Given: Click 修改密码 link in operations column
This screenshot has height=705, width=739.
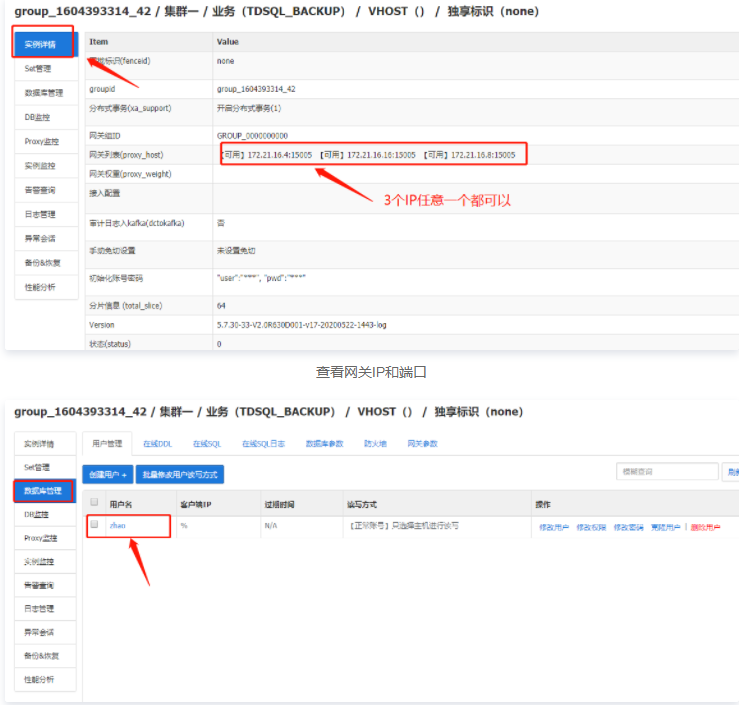Looking at the screenshot, I should coord(628,526).
